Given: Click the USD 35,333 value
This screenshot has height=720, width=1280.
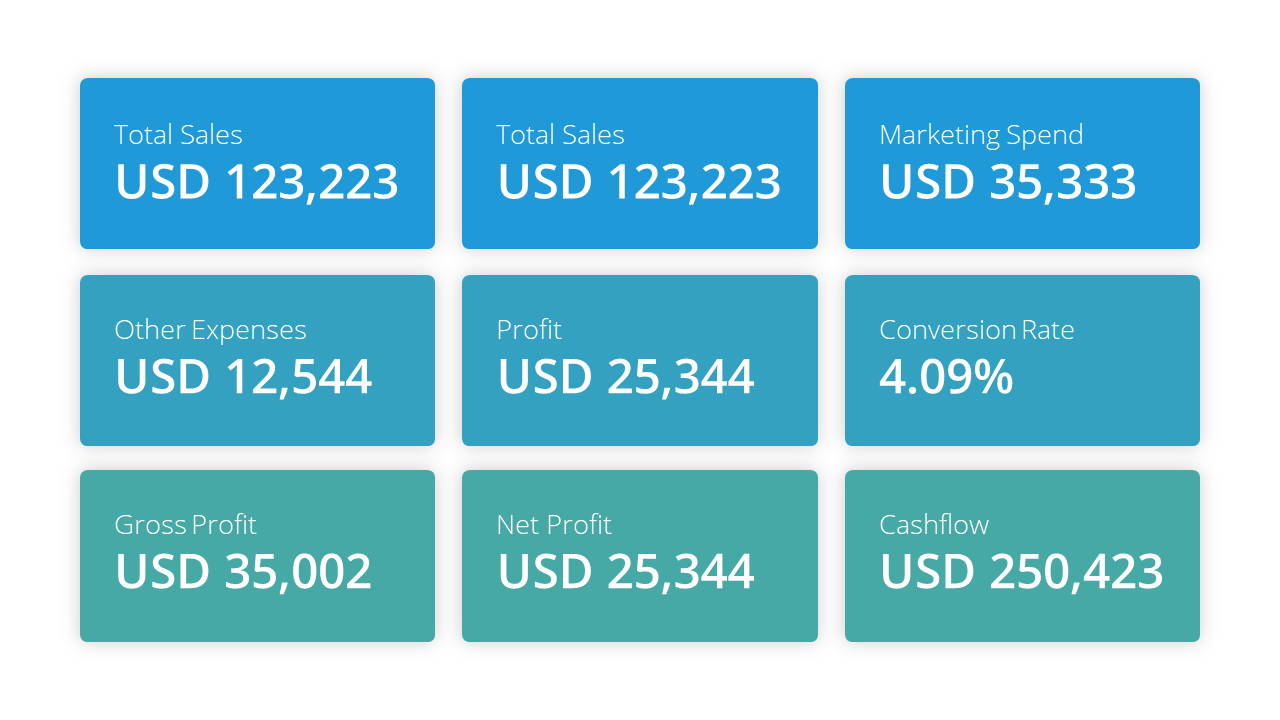Looking at the screenshot, I should (x=1008, y=182).
